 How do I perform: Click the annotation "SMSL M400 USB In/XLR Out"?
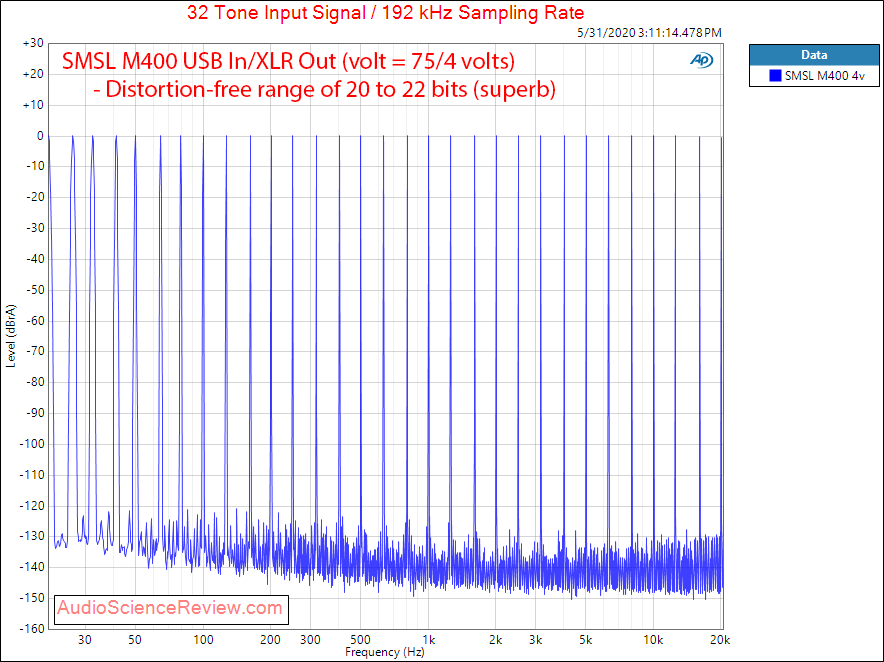[x=199, y=61]
